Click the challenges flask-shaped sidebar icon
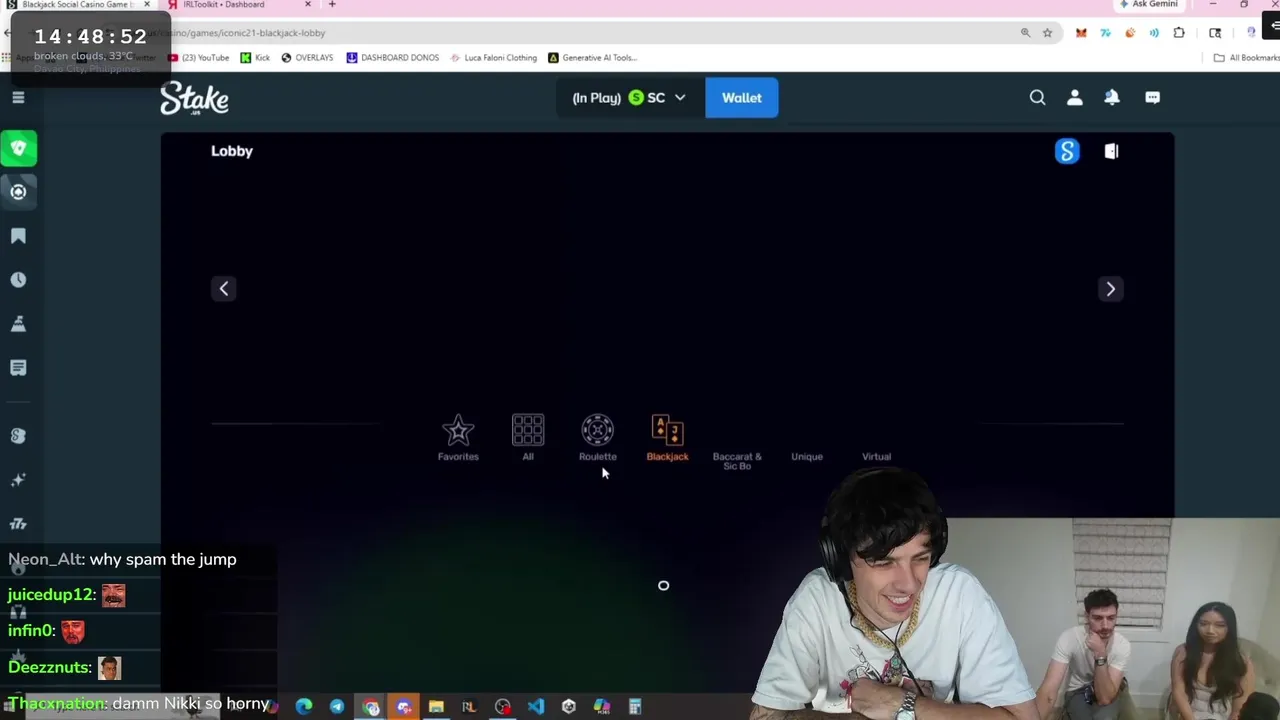Image resolution: width=1280 pixels, height=720 pixels. 18,324
